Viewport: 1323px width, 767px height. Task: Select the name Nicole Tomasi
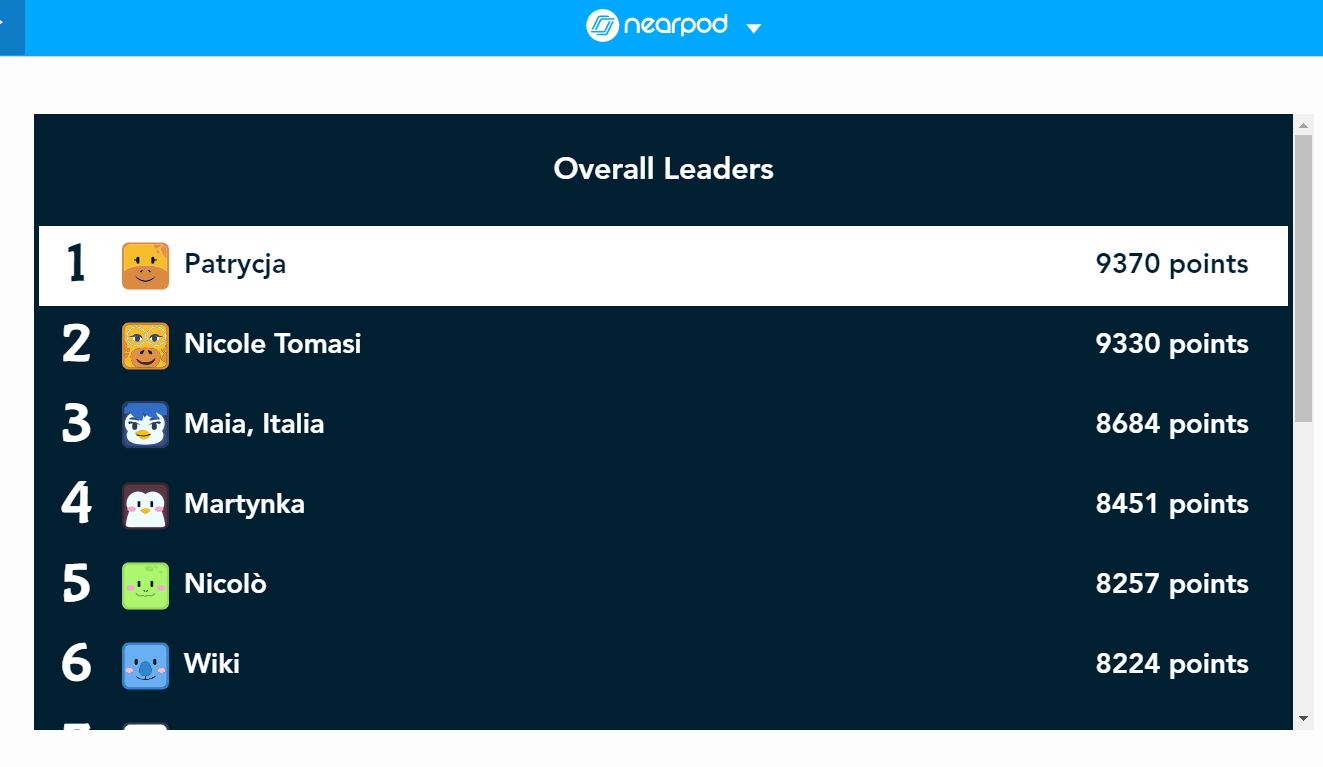click(x=272, y=344)
